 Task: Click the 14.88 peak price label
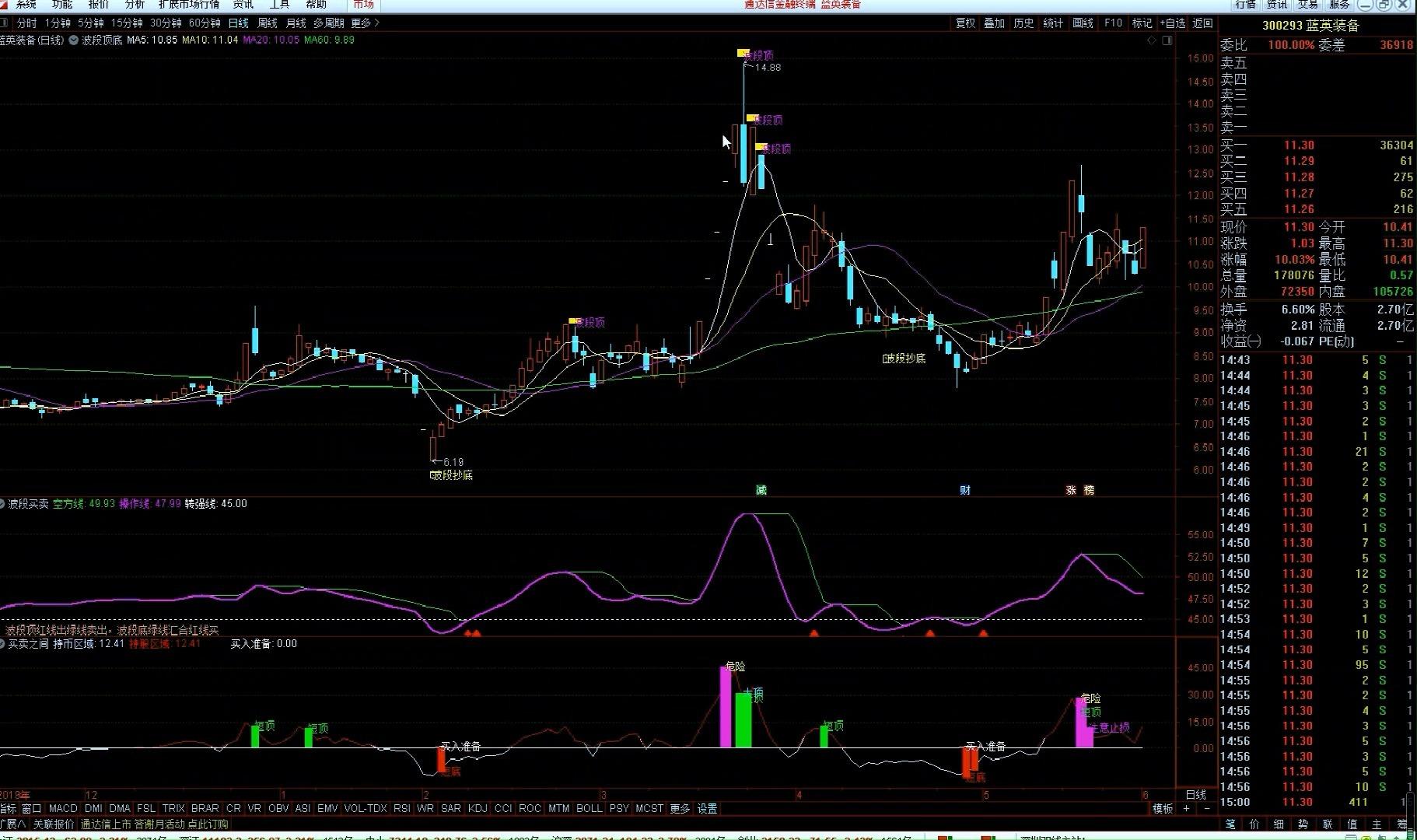768,68
